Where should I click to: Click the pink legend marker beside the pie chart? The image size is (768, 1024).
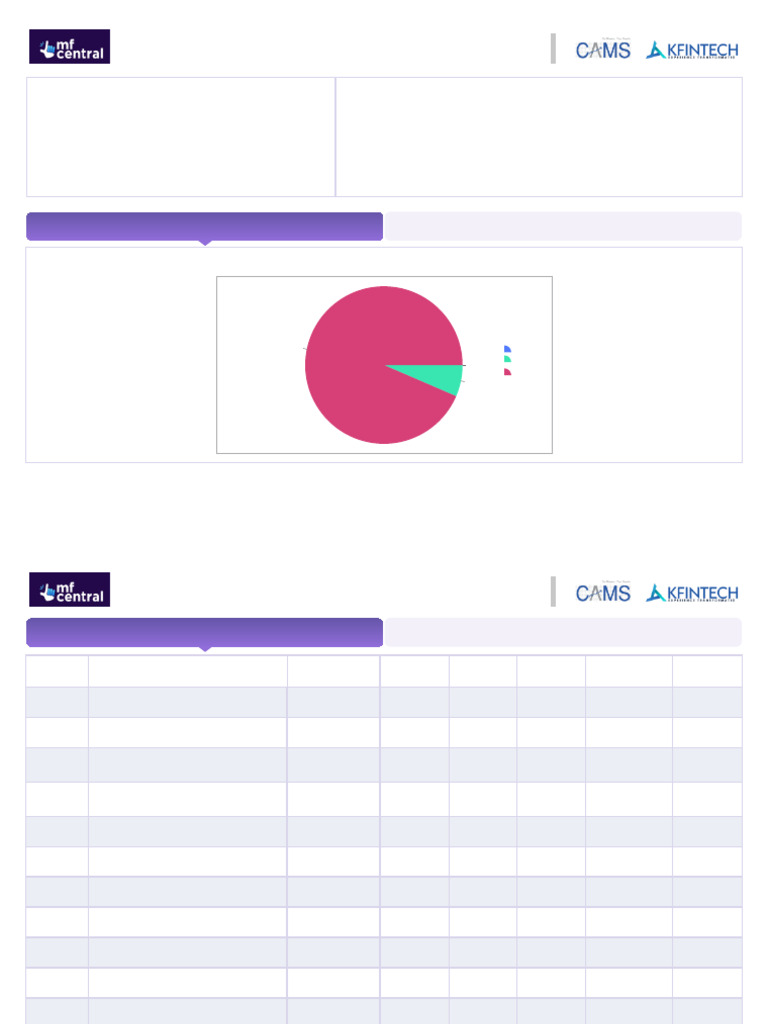507,371
